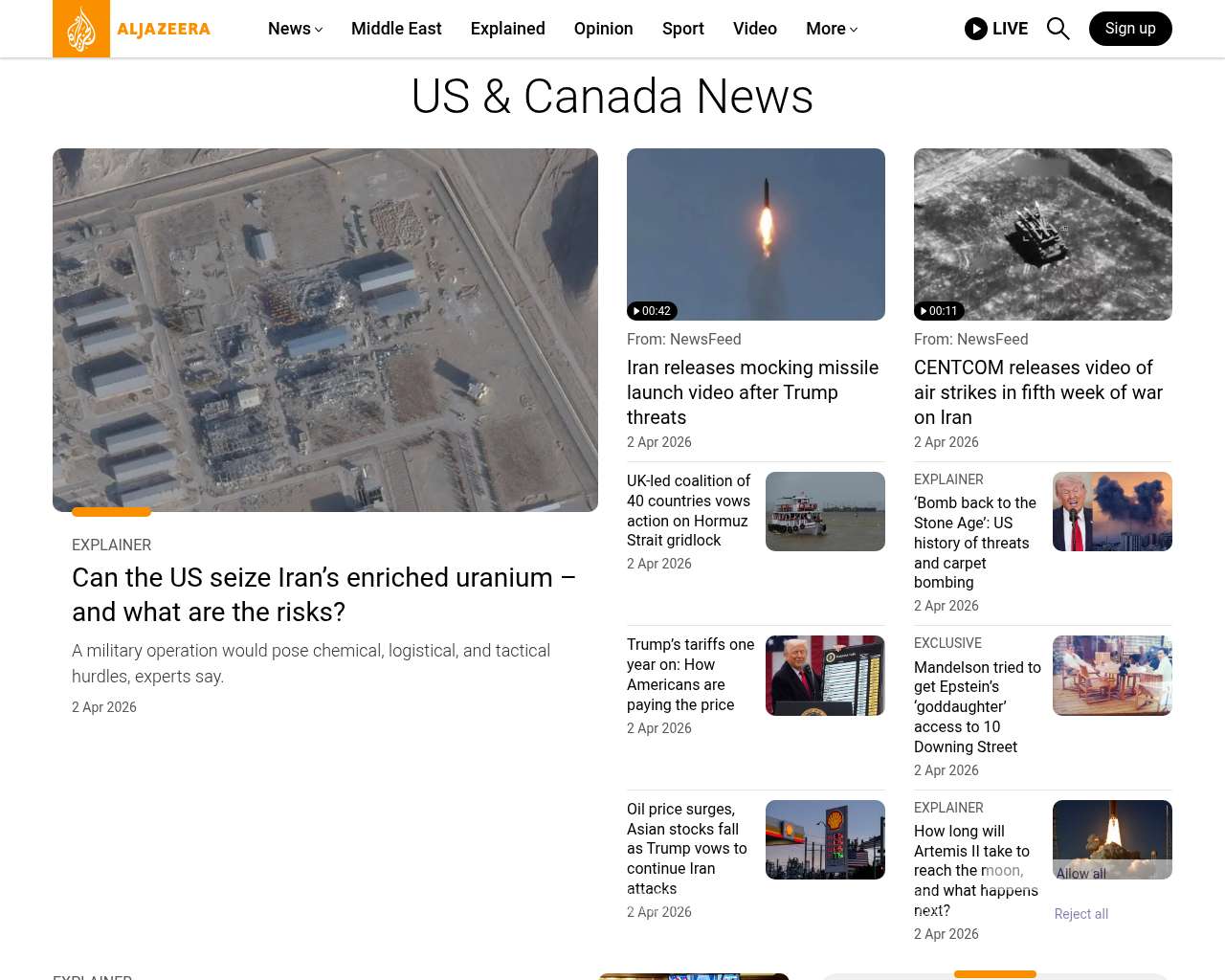Click the Trump tariffs chart thumbnail
1225x980 pixels.
pyautogui.click(x=825, y=676)
